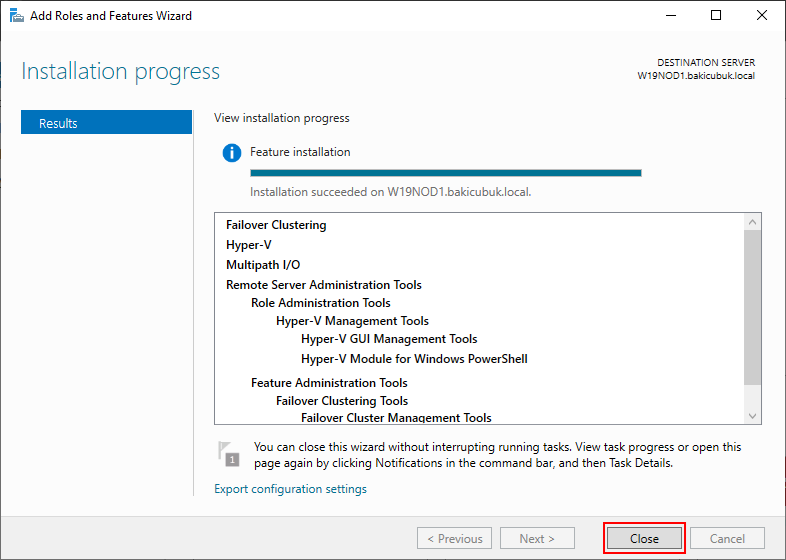Viewport: 786px width, 560px height.
Task: Click the Next button
Action: (537, 538)
